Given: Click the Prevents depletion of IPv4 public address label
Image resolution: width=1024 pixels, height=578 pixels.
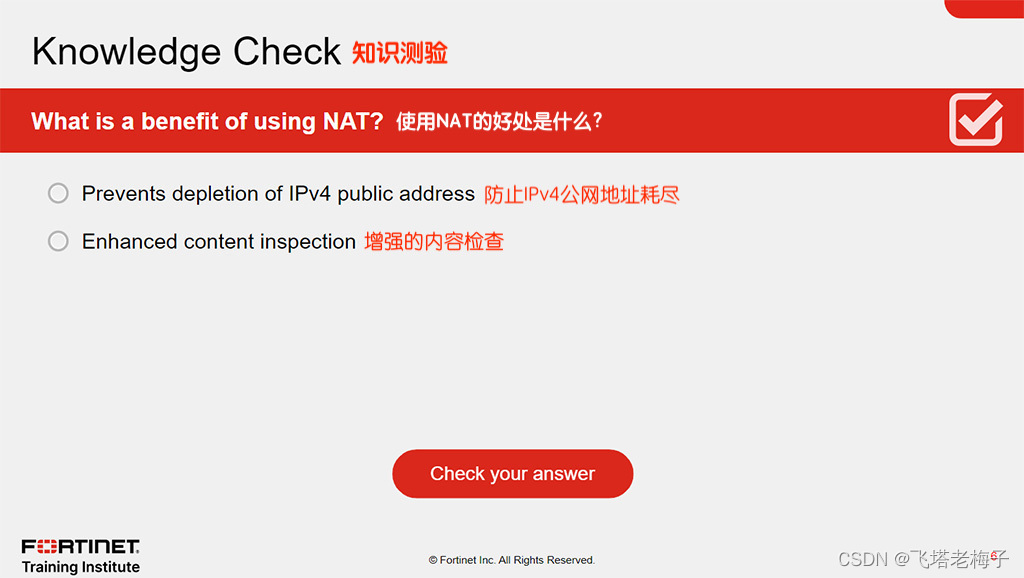Looking at the screenshot, I should point(278,194).
